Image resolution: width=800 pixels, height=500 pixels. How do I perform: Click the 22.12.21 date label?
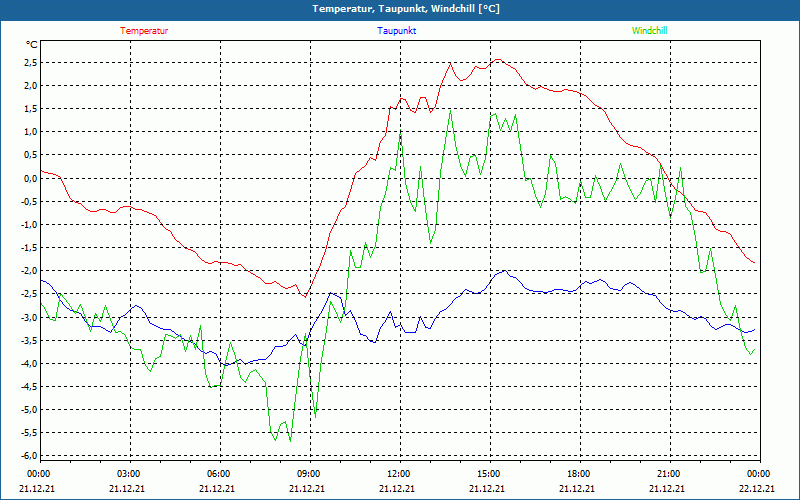point(757,488)
